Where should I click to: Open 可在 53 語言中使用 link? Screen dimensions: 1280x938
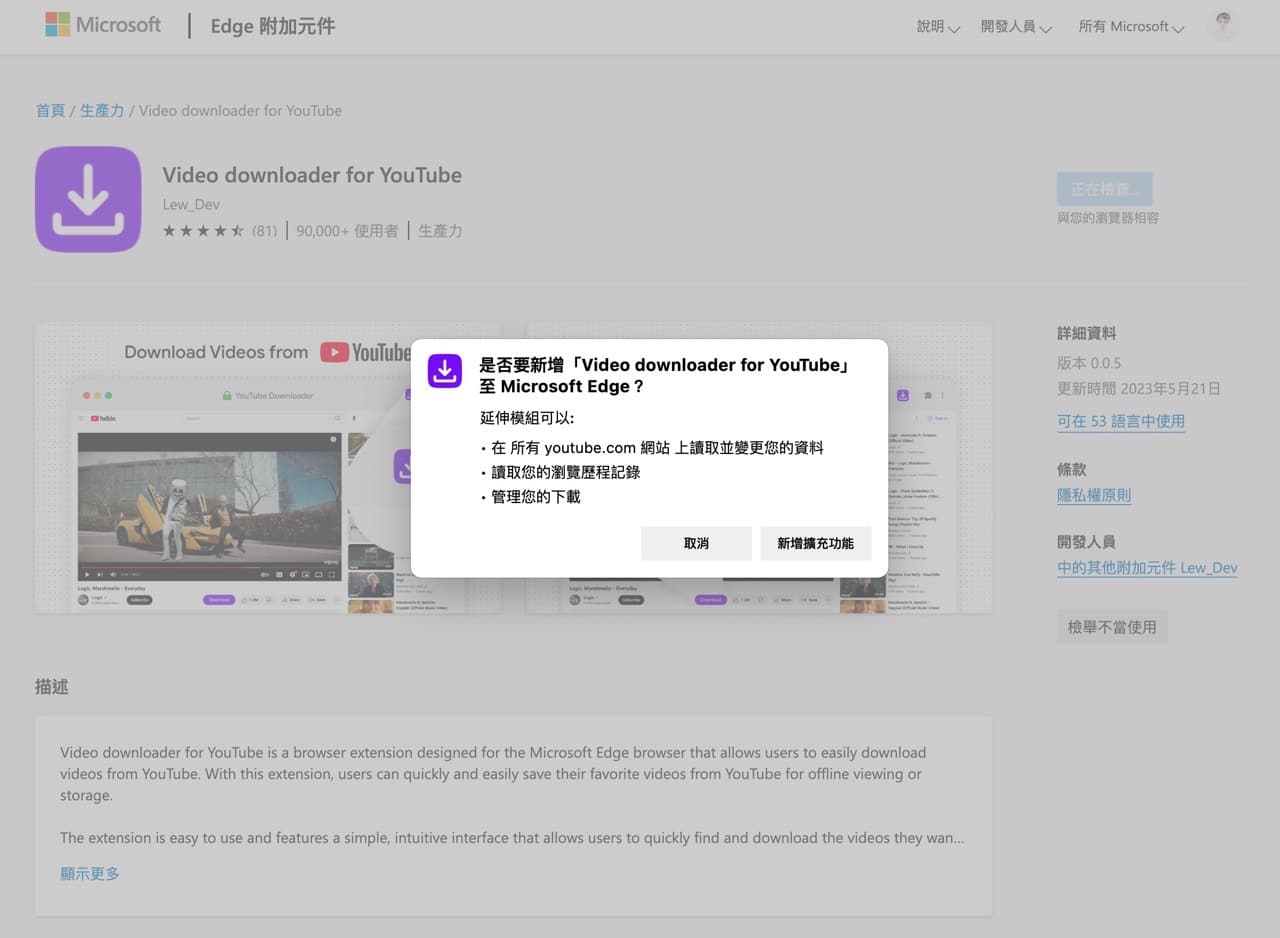point(1121,421)
